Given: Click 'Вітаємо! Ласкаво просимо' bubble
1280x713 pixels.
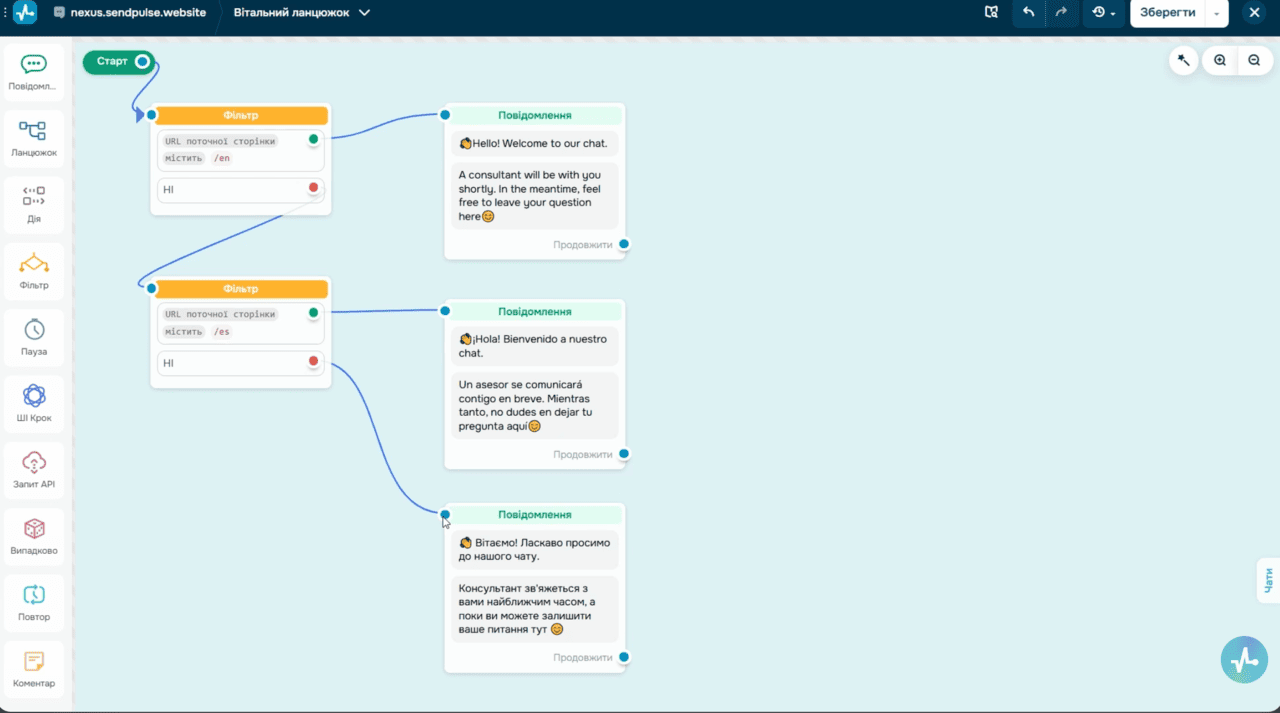Looking at the screenshot, I should [535, 549].
